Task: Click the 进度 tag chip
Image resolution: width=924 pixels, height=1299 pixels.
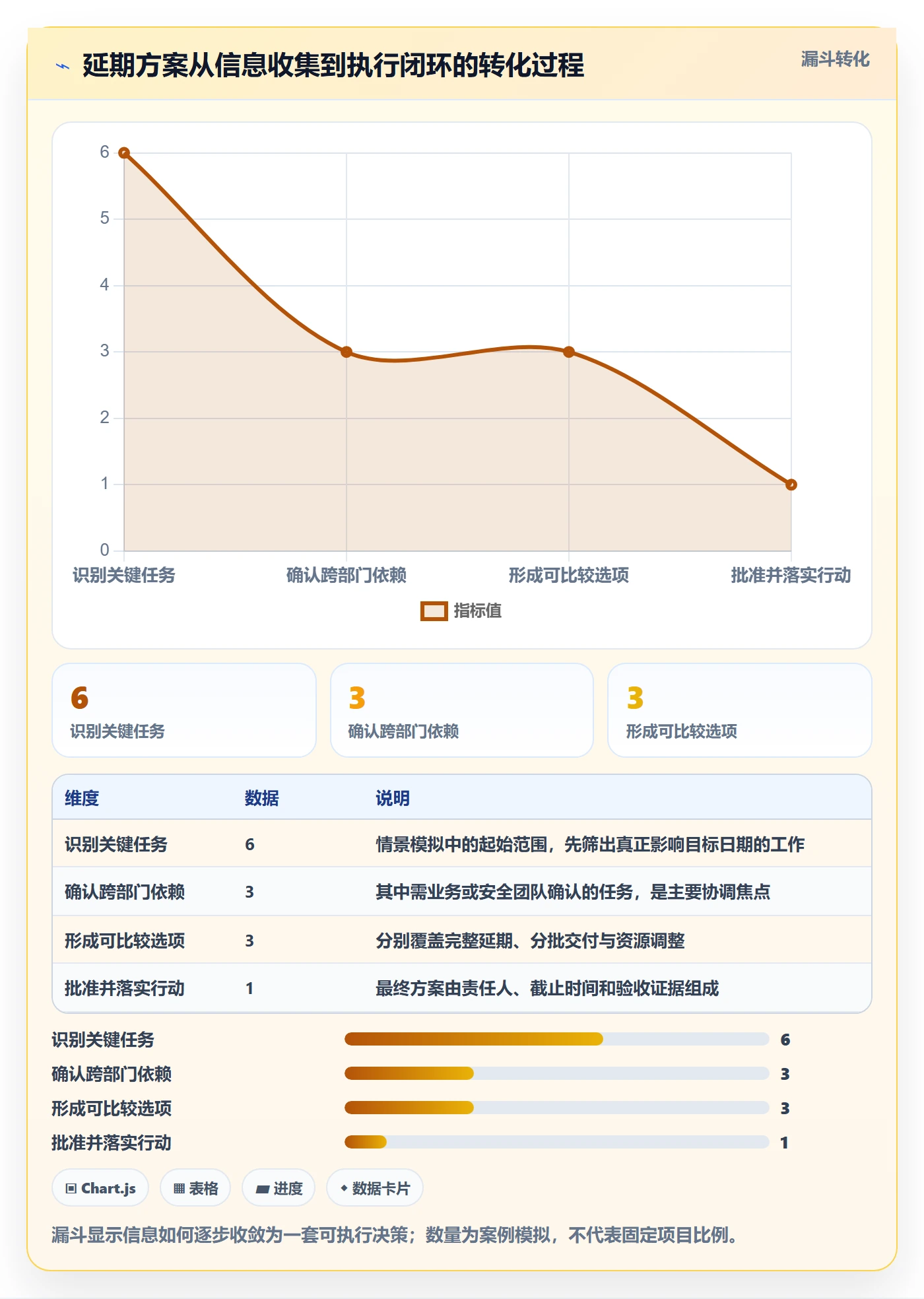Action: click(279, 1188)
